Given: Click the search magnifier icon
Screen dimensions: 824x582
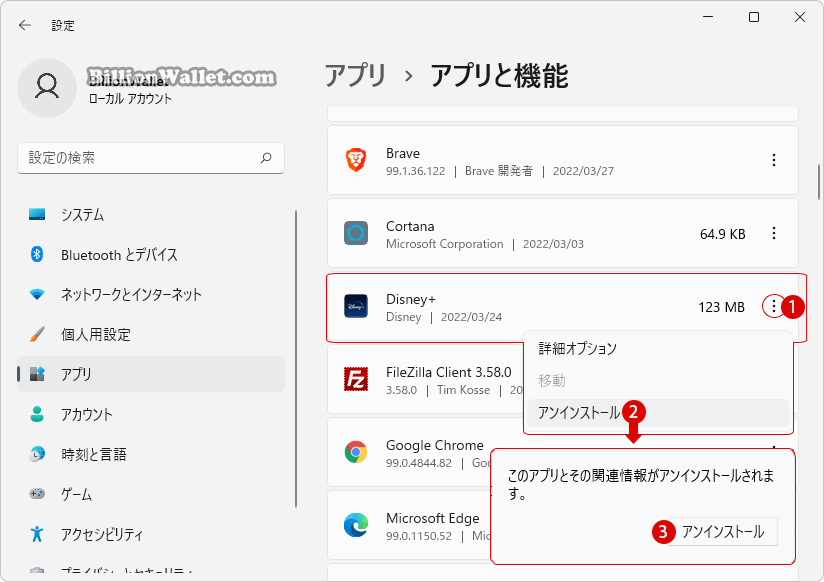Looking at the screenshot, I should pos(266,158).
